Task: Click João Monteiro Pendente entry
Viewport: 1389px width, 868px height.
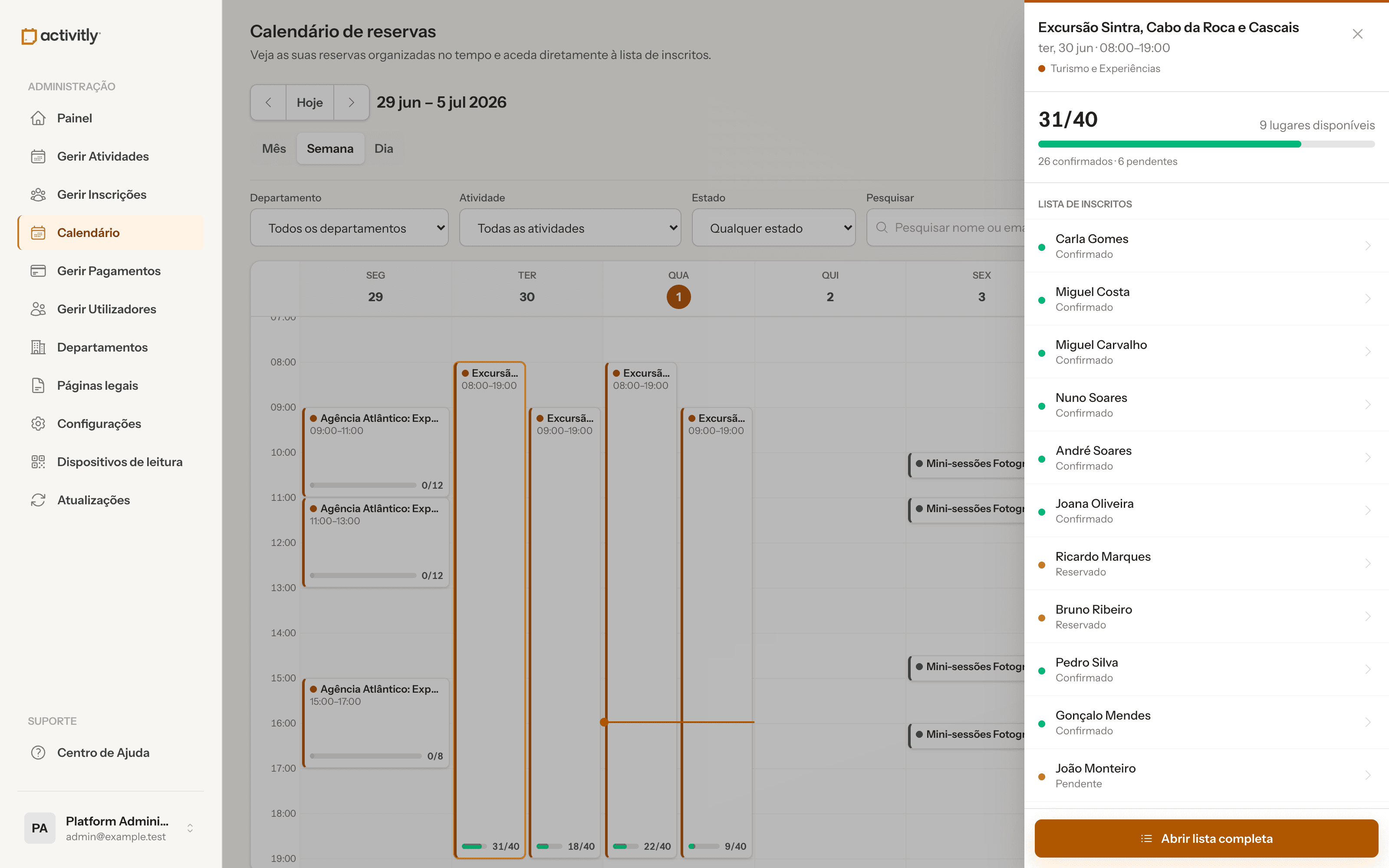Action: (1206, 775)
